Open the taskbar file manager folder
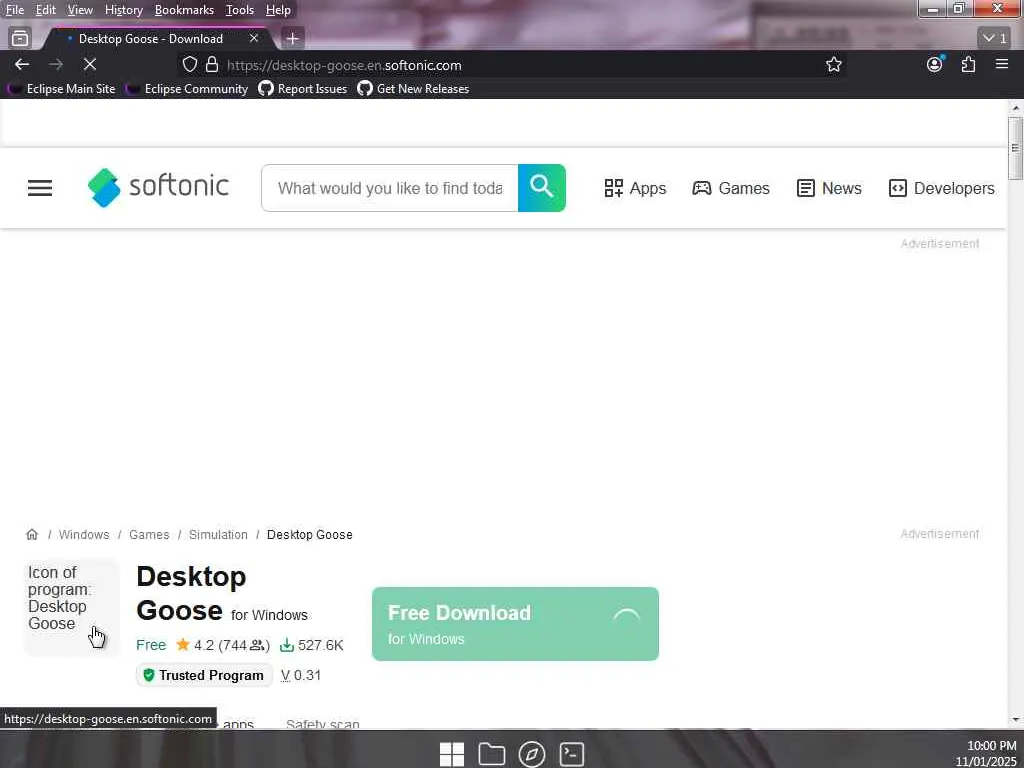 [x=492, y=754]
